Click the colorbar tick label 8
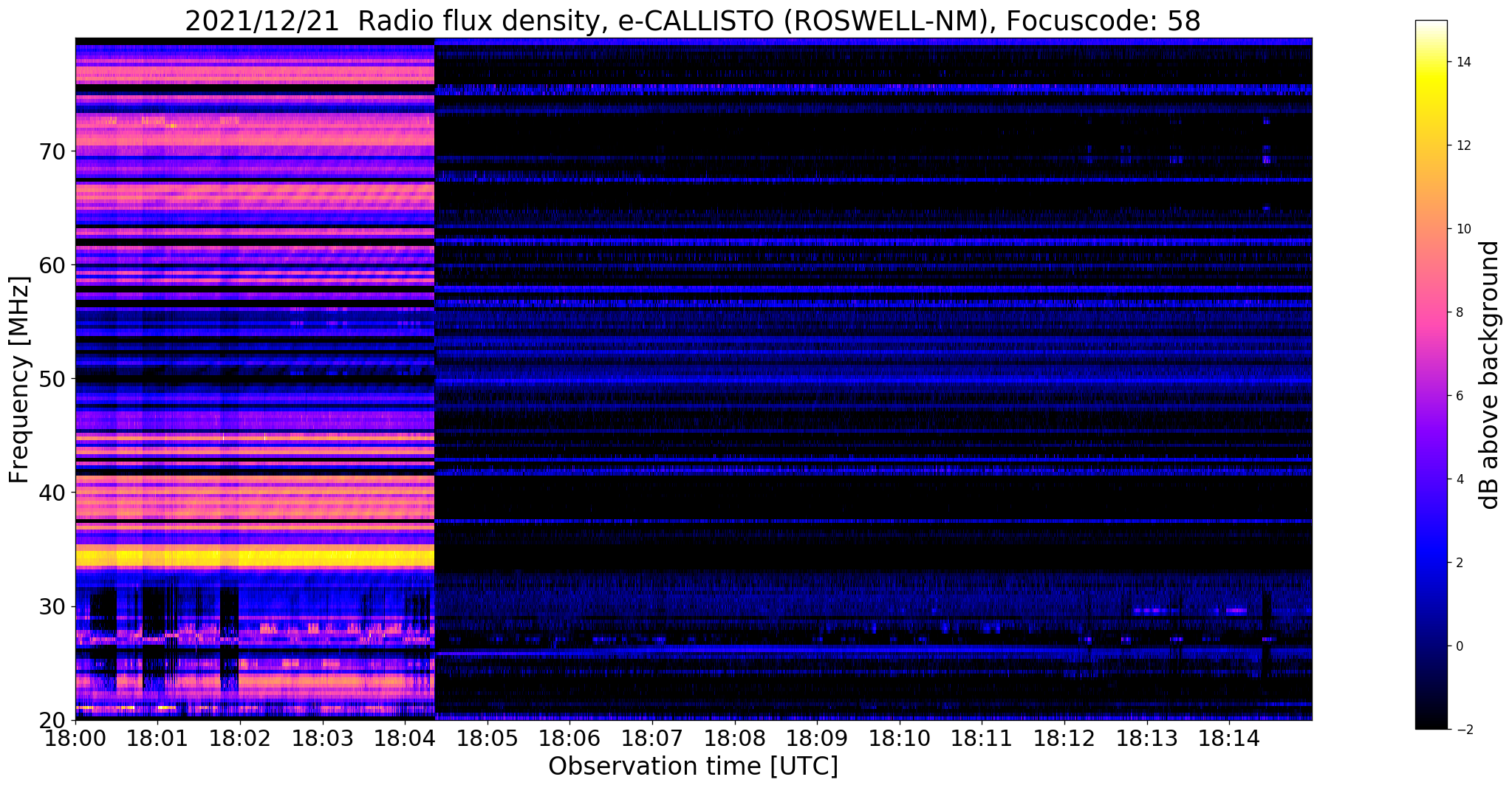This screenshot has height=788, width=1512. [x=1460, y=312]
